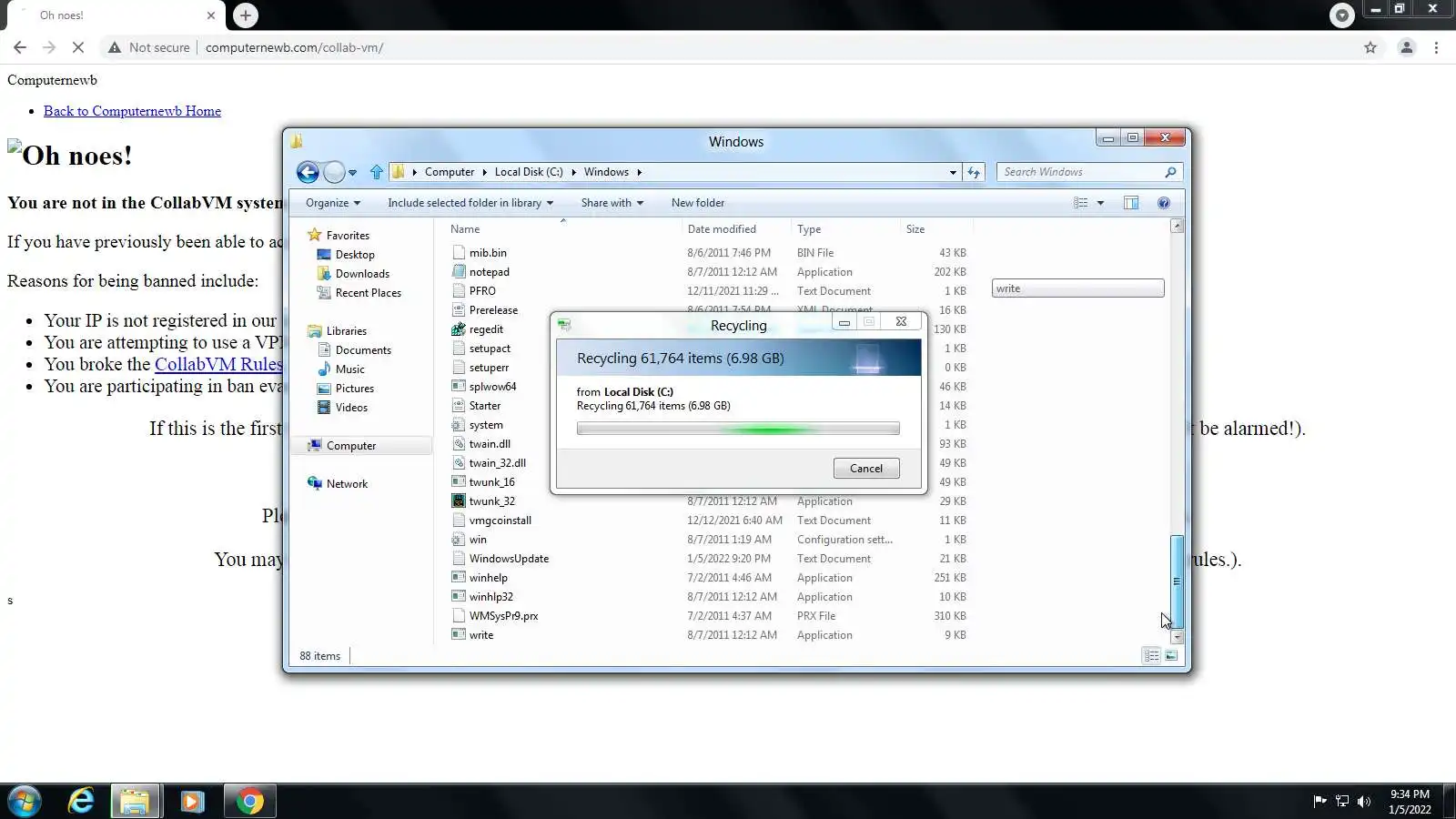Expand the Local Disk (C:) breadcrumb arrow
The height and width of the screenshot is (819, 1456).
(574, 172)
